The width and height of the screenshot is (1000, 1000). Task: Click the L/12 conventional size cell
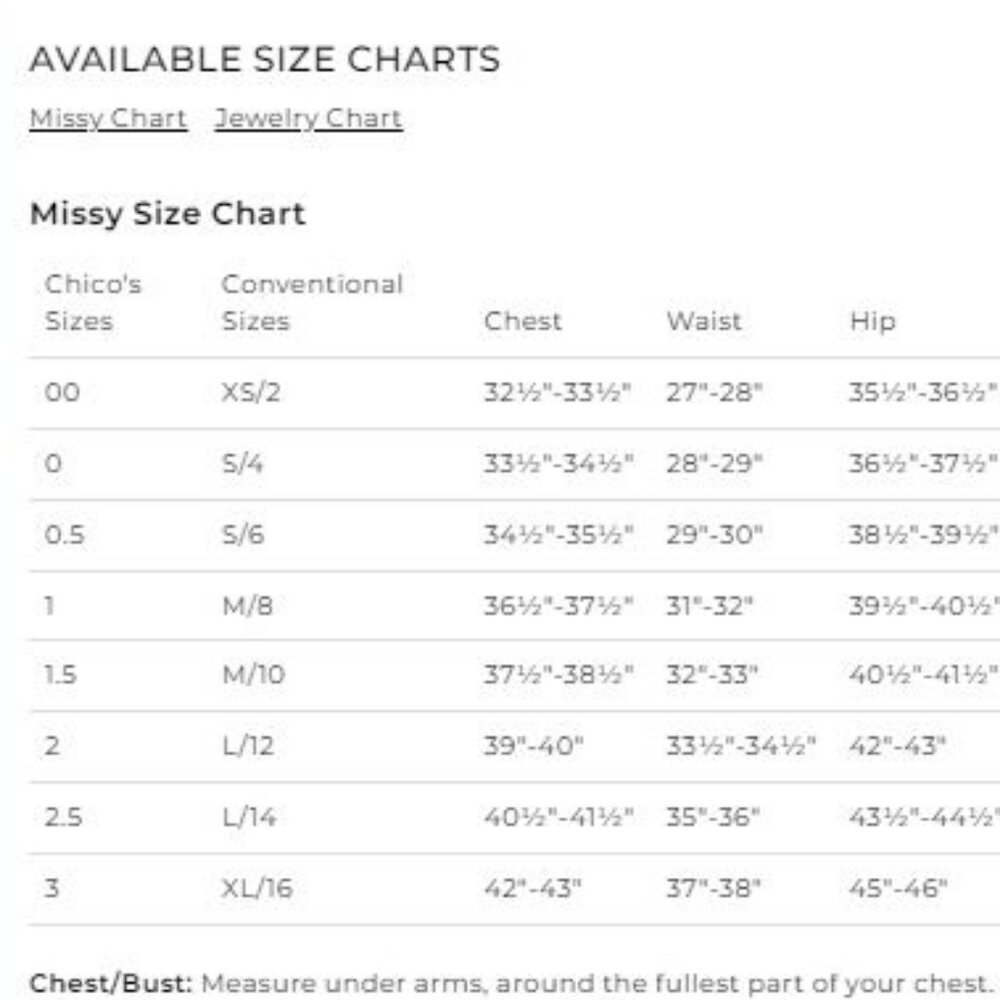tap(248, 746)
